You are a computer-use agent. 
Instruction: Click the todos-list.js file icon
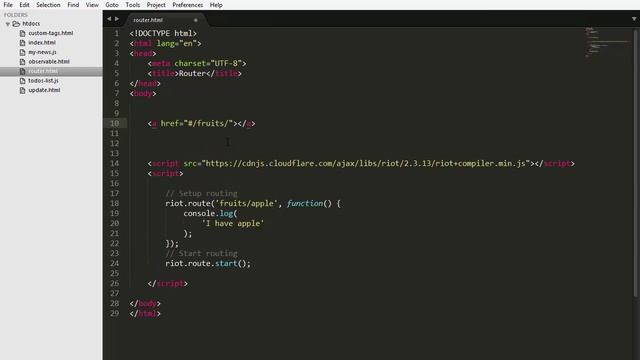[22, 81]
